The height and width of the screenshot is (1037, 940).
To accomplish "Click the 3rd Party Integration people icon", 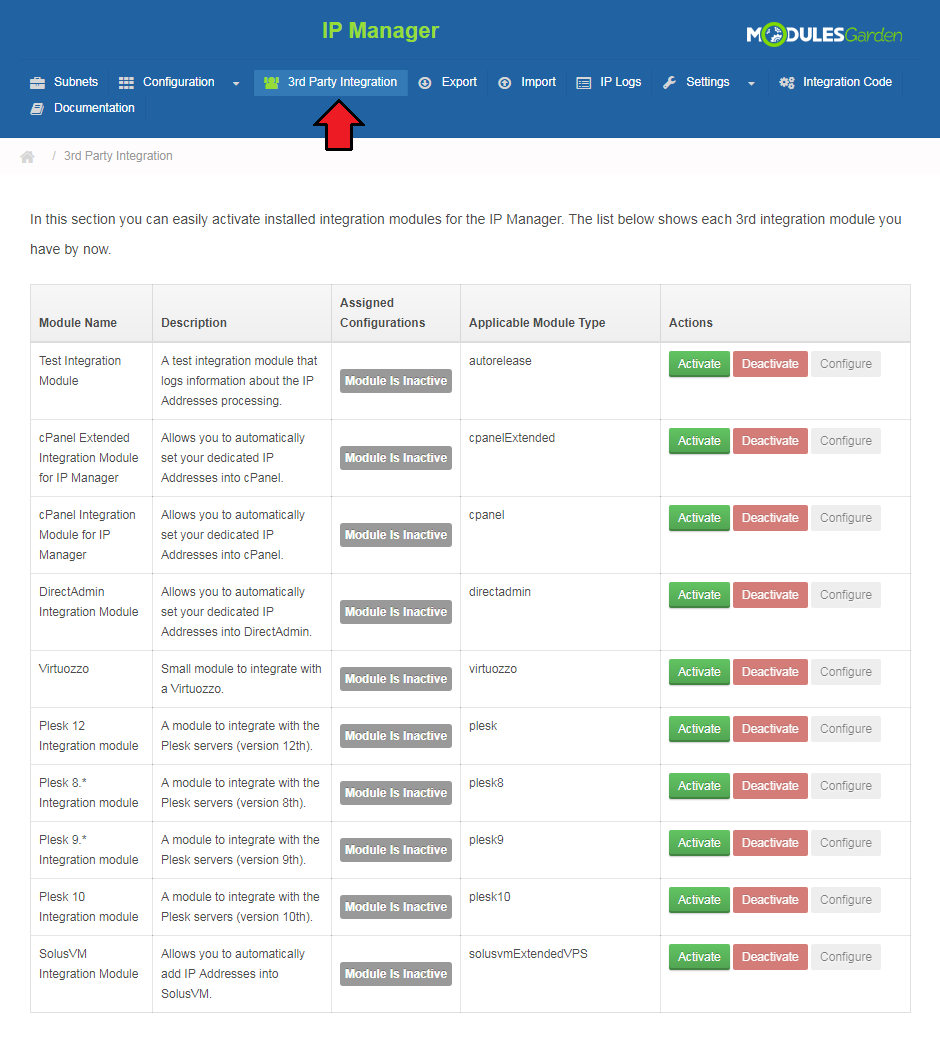I will 271,83.
